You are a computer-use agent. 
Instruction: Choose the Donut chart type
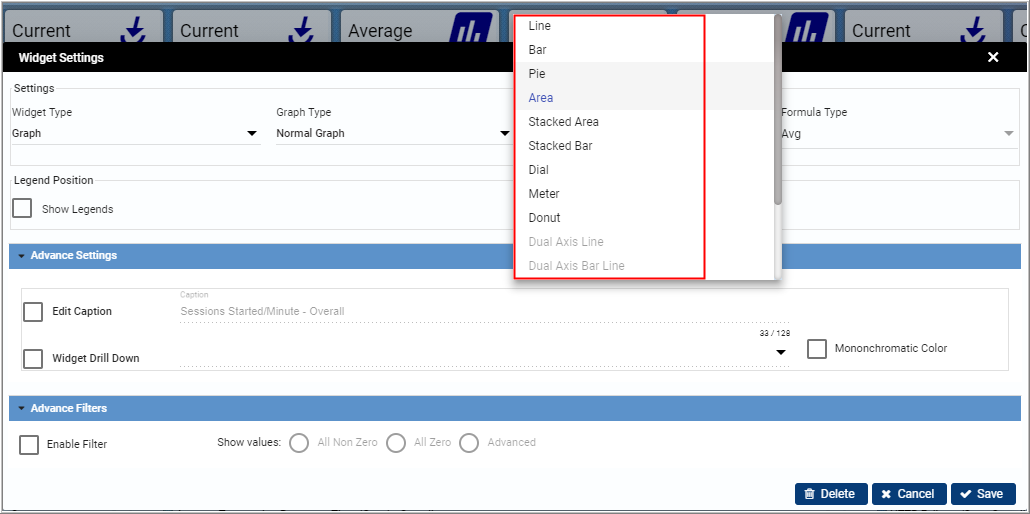pos(545,218)
